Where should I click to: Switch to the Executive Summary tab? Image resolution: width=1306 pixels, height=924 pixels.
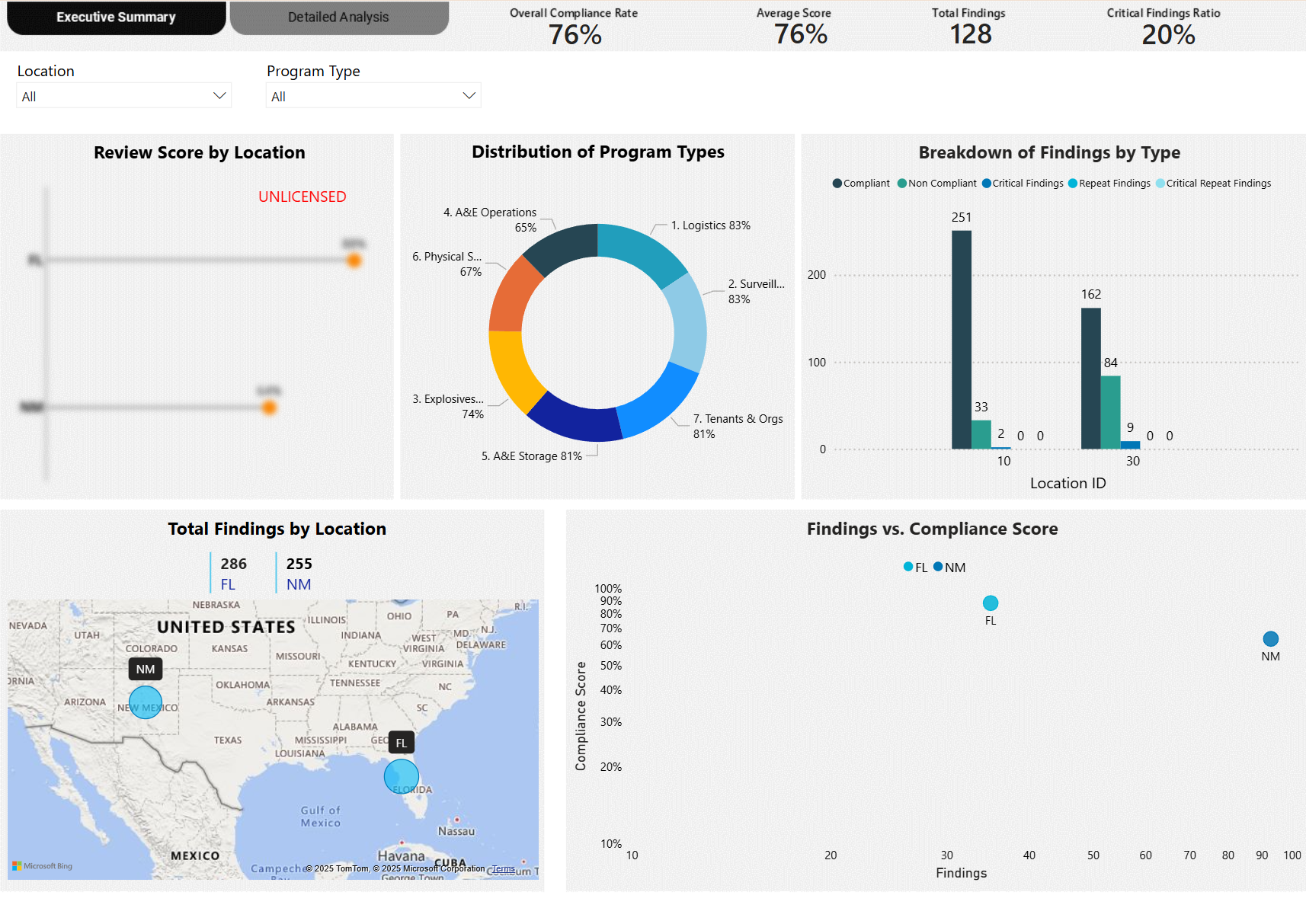point(116,17)
